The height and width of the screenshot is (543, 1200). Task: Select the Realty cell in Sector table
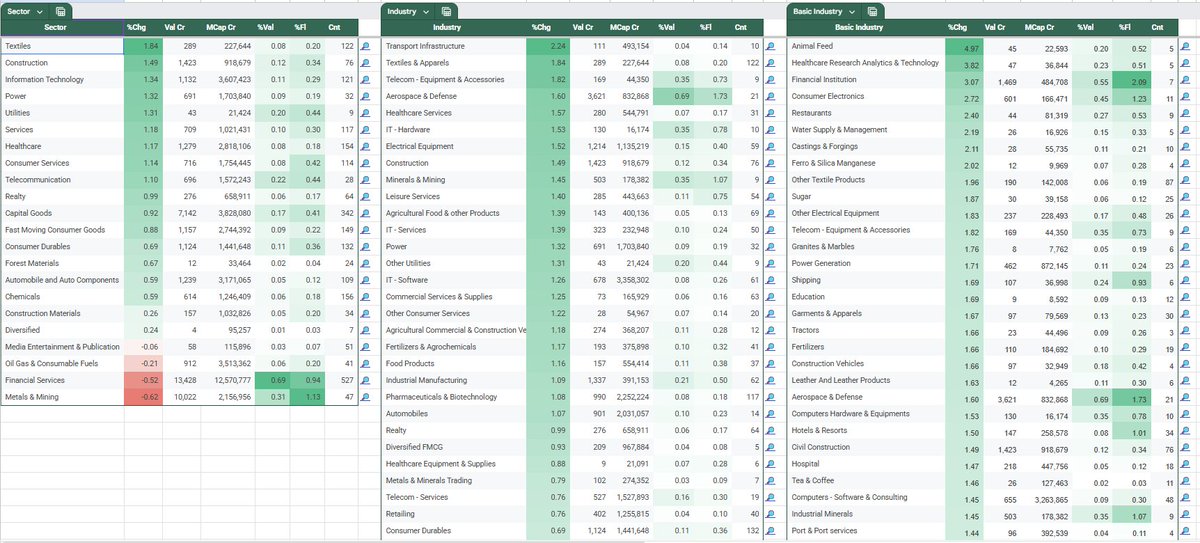point(63,197)
